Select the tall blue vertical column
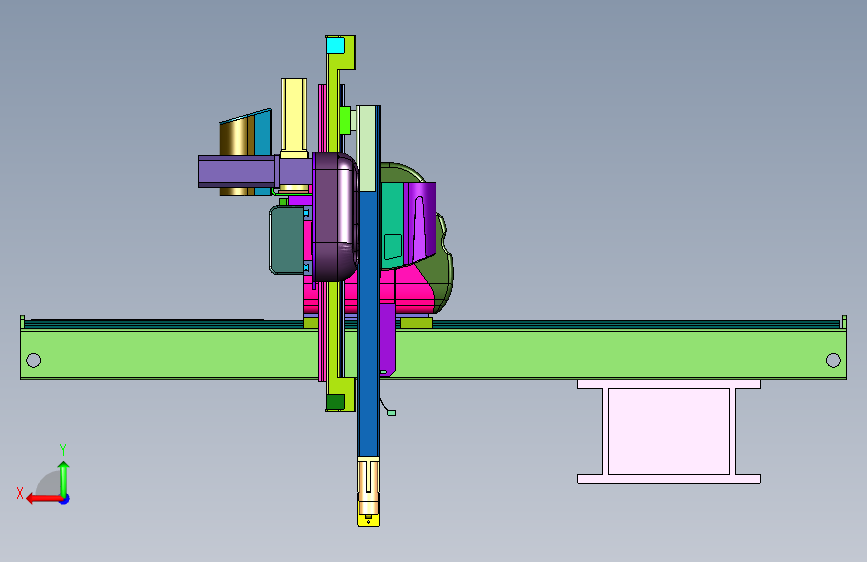The width and height of the screenshot is (867, 562). (368, 326)
